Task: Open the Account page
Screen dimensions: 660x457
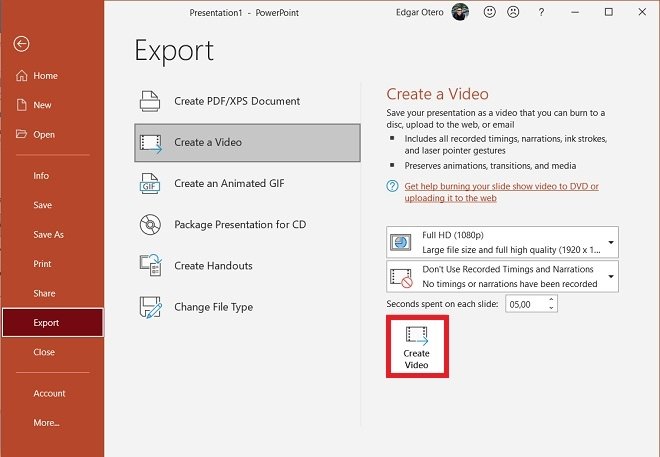Action: pos(52,393)
